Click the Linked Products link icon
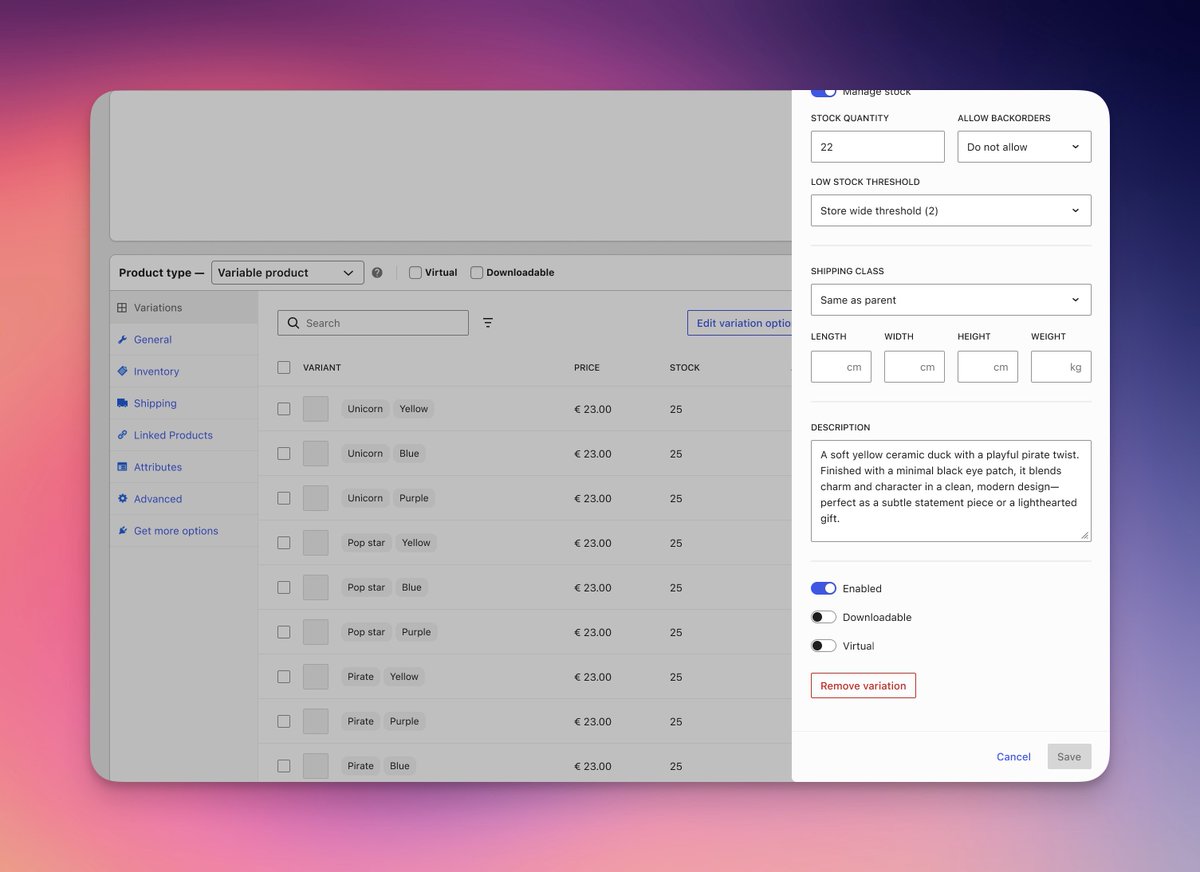The image size is (1200, 872). [122, 435]
